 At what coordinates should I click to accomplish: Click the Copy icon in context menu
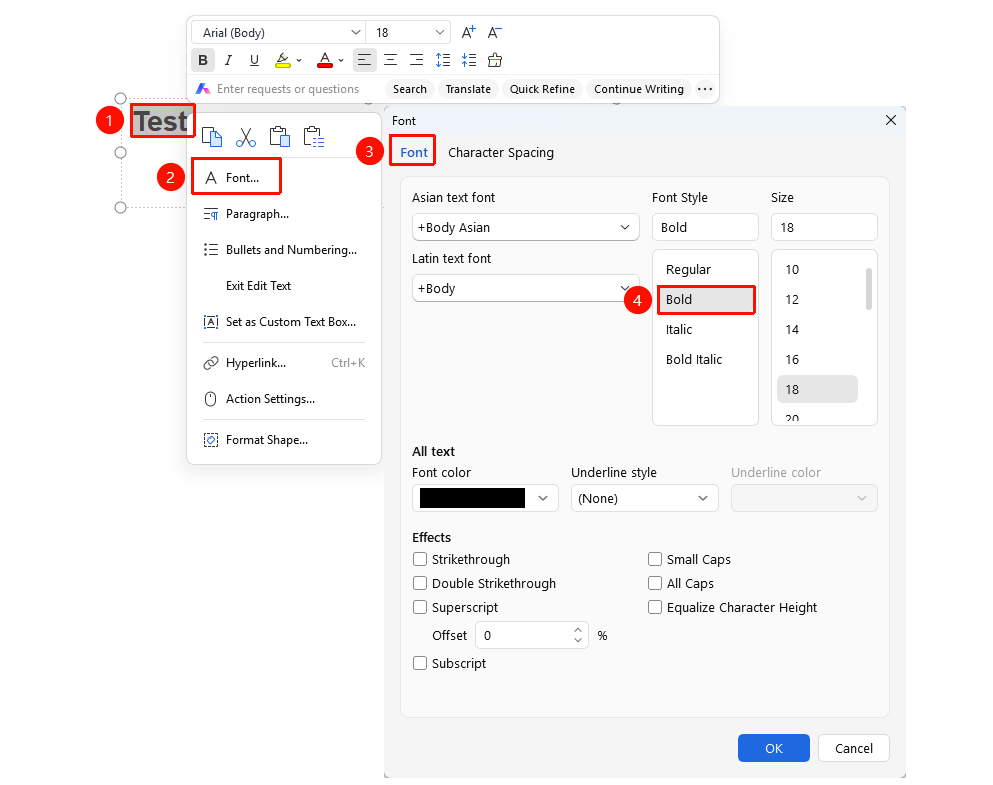point(212,137)
